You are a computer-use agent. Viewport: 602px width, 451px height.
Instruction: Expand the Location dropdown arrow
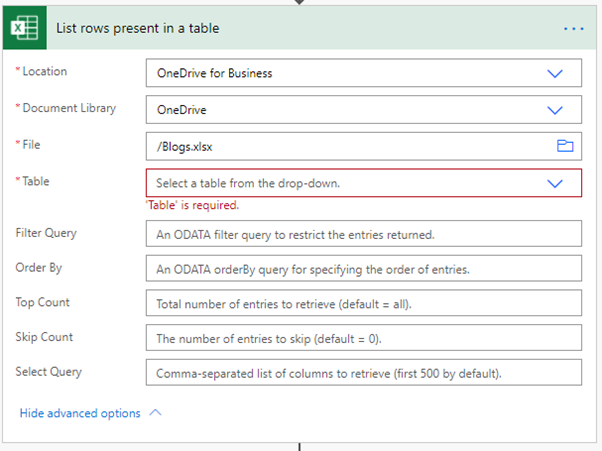click(x=555, y=73)
